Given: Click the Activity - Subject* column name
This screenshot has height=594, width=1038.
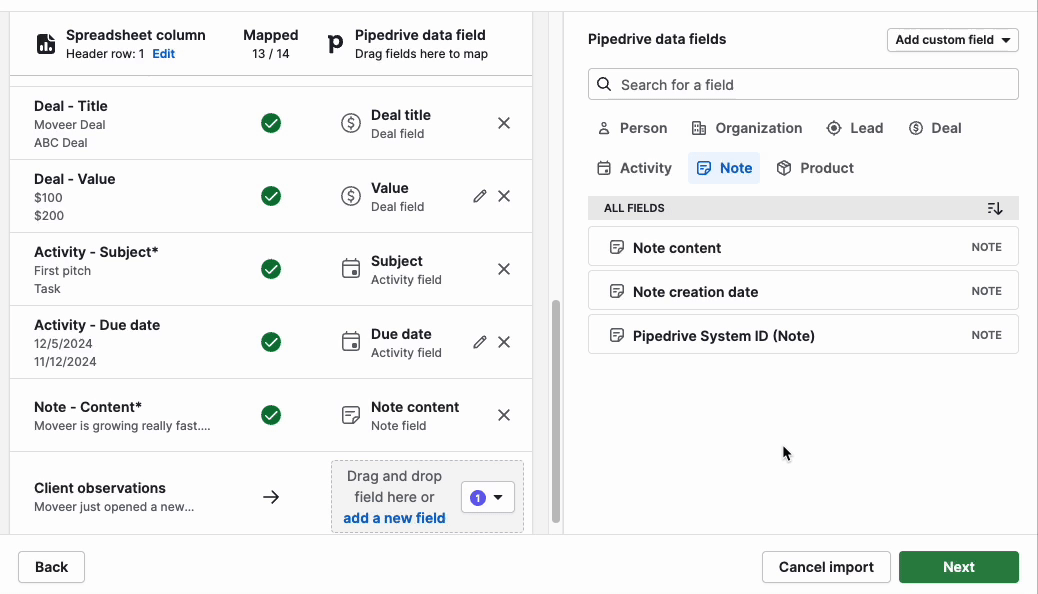Looking at the screenshot, I should coord(96,252).
